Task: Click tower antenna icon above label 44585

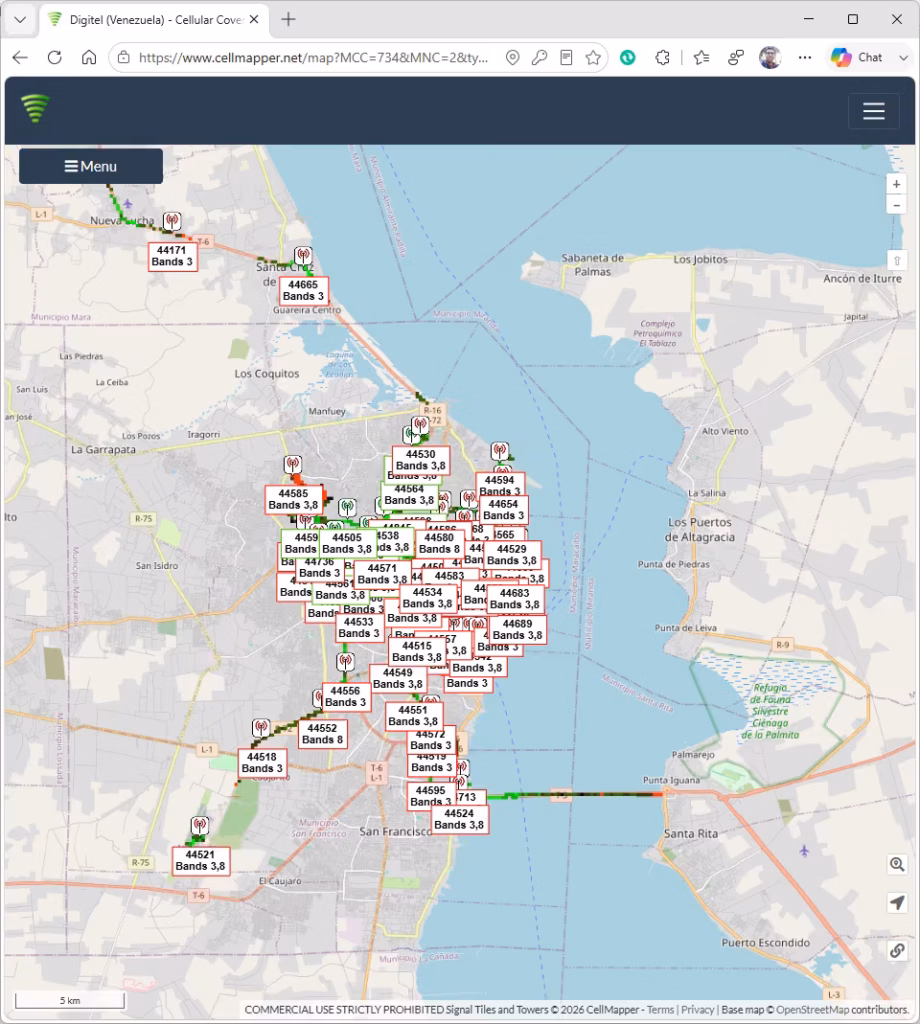Action: click(293, 464)
